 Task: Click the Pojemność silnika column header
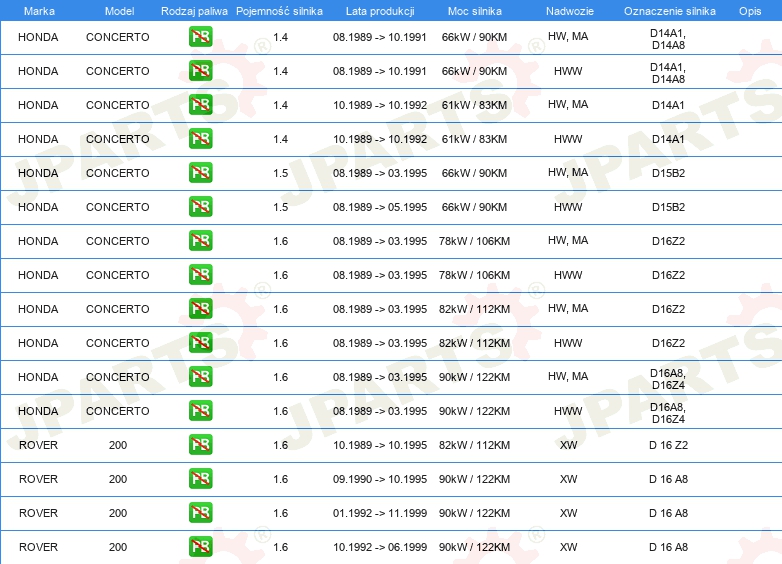tap(279, 11)
